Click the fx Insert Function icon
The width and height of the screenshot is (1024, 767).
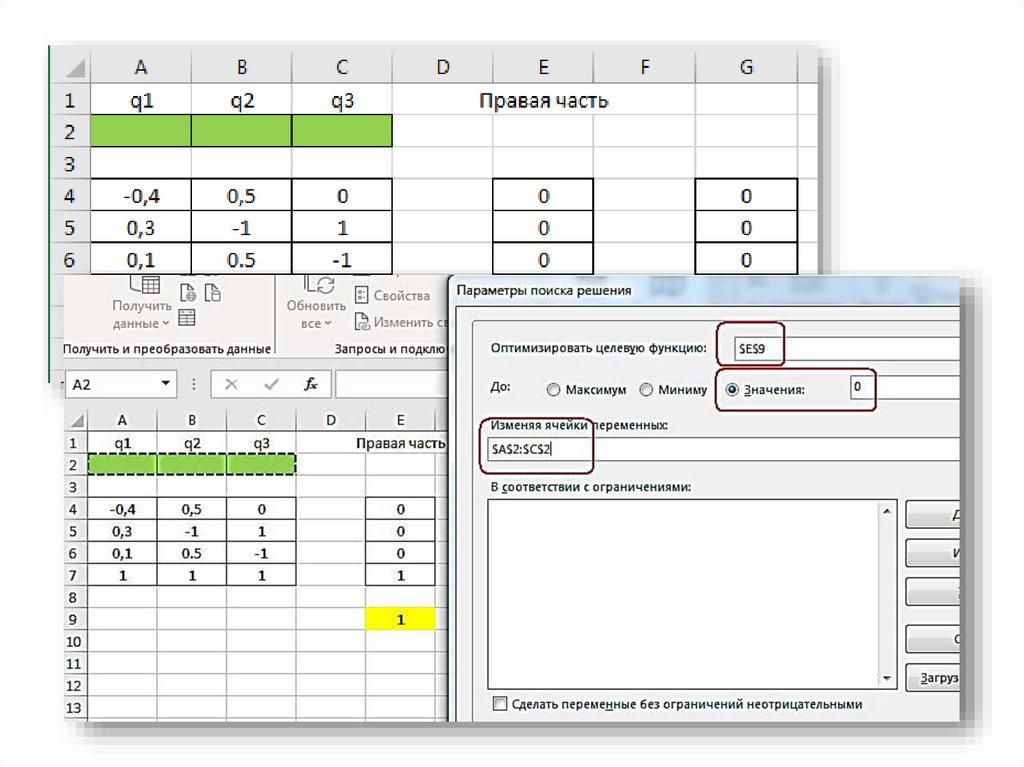(x=311, y=384)
